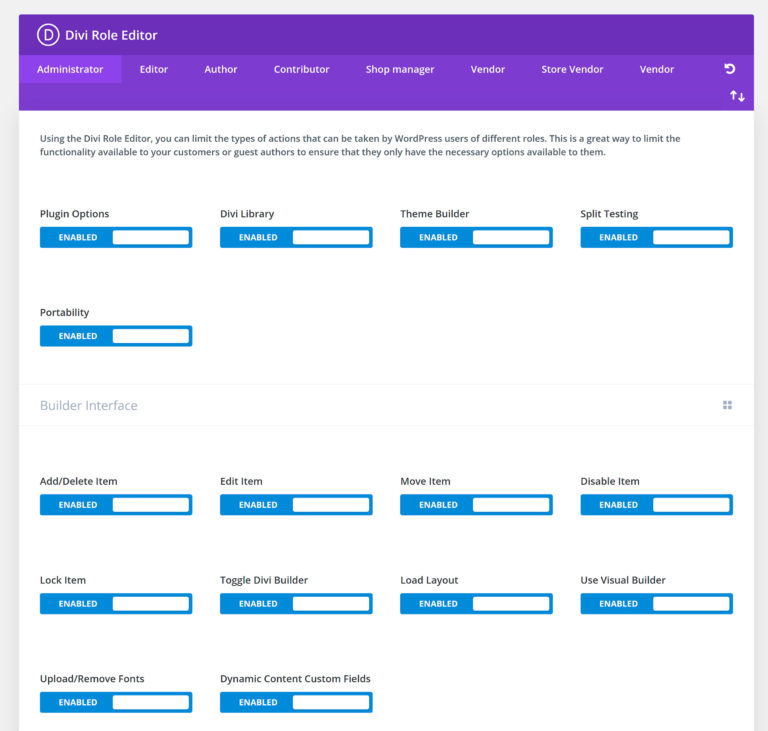Click the Divi Role Editor title
768x731 pixels.
(x=111, y=35)
